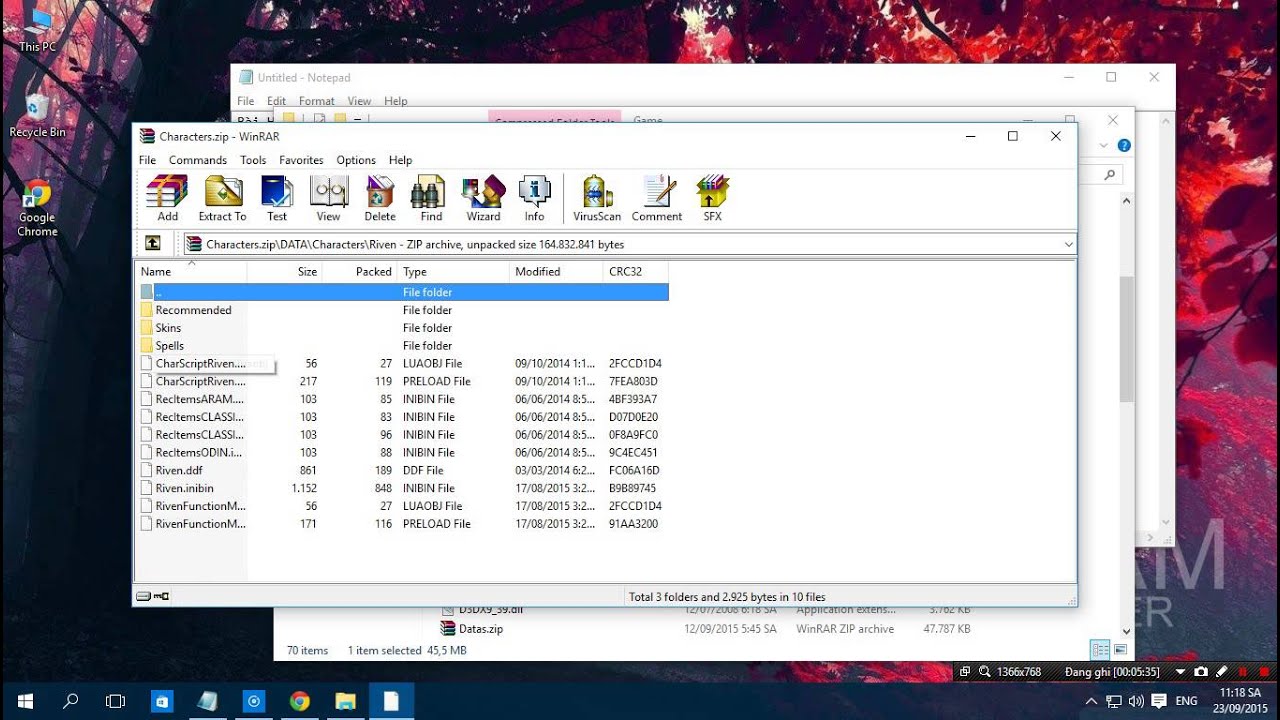
Task: Open the Format menu in Notepad
Action: click(316, 101)
